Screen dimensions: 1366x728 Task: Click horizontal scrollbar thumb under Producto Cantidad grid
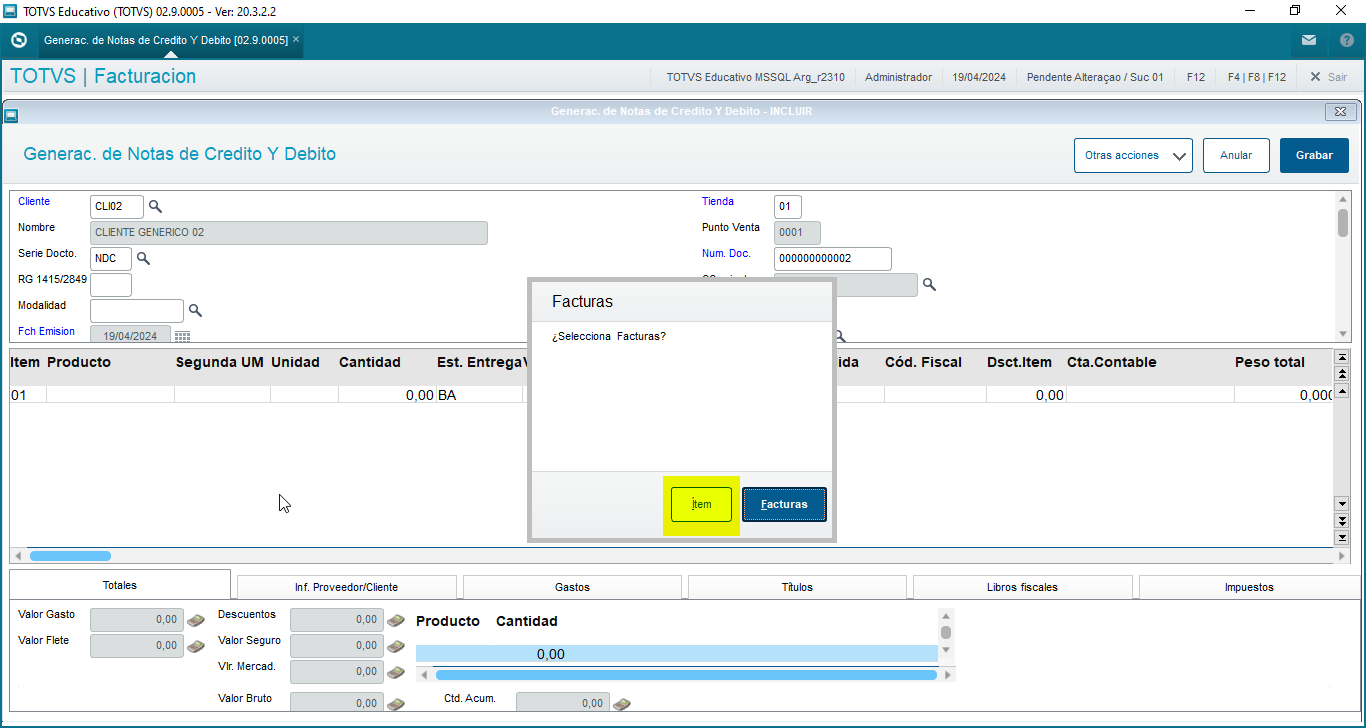point(686,675)
